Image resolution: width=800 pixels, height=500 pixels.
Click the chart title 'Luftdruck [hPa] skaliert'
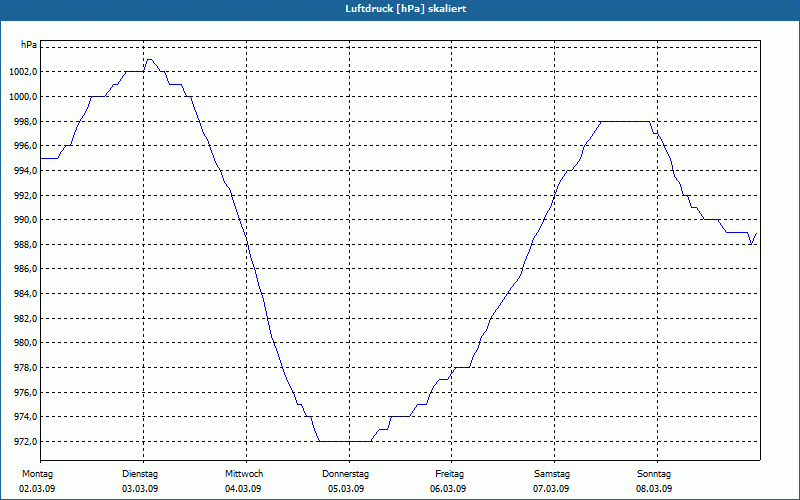[406, 9]
